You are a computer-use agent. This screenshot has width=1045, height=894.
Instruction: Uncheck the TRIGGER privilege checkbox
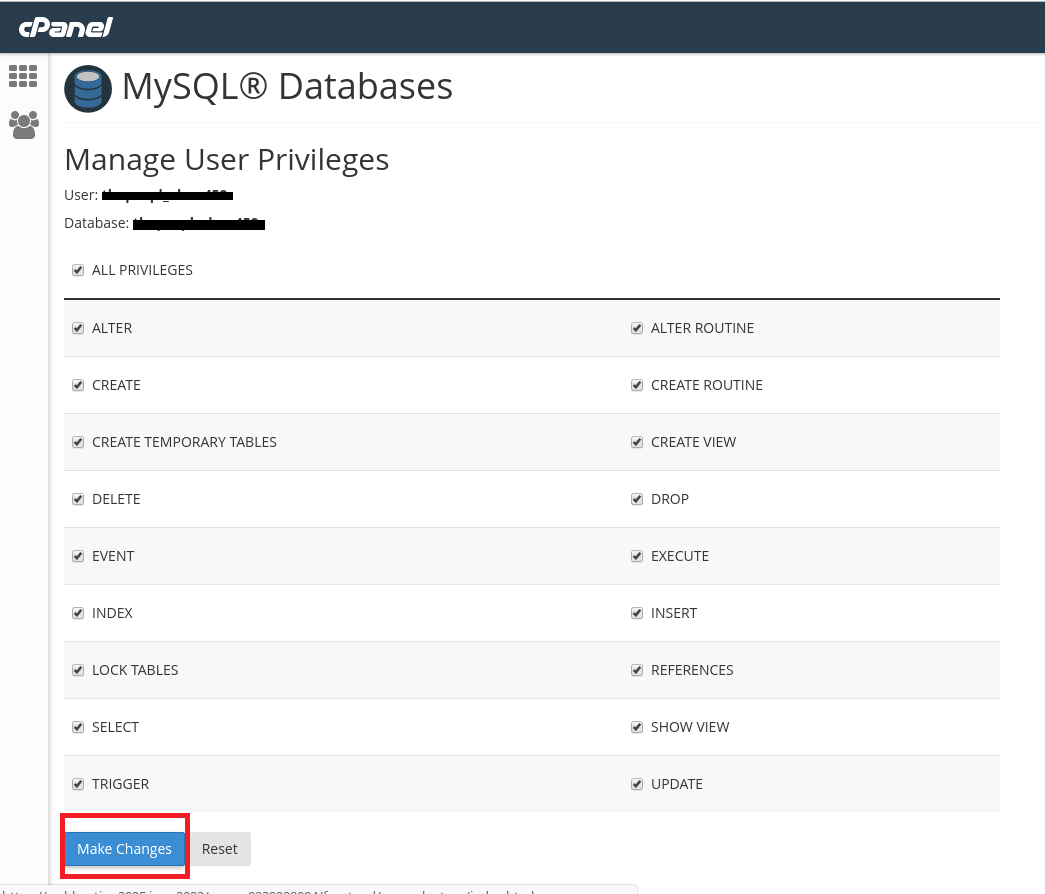pos(78,784)
